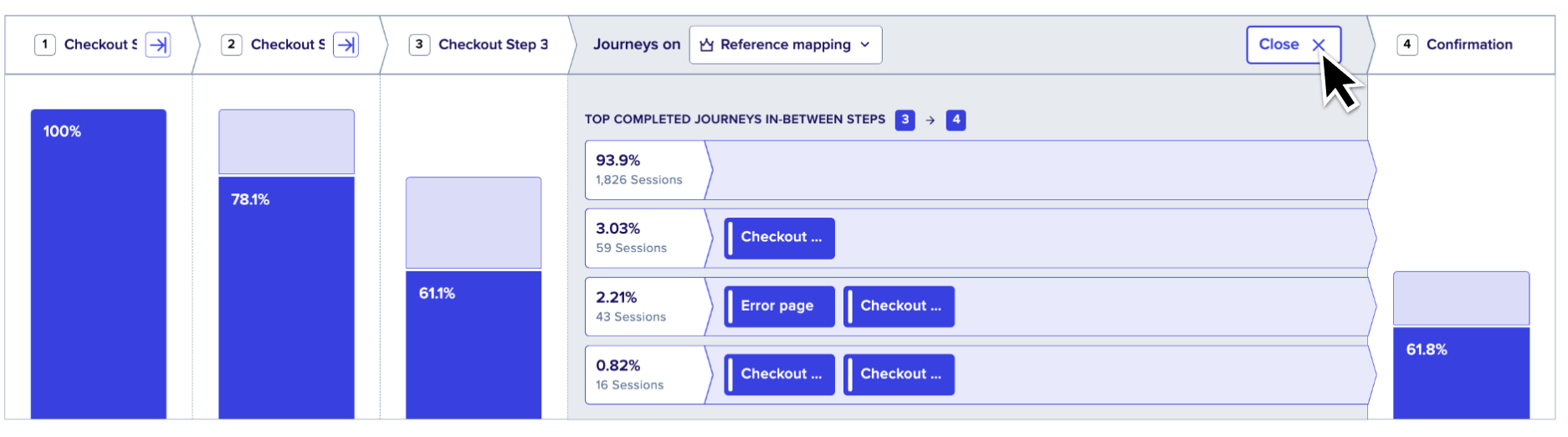Click the expand arrow icon on step 2

click(346, 44)
